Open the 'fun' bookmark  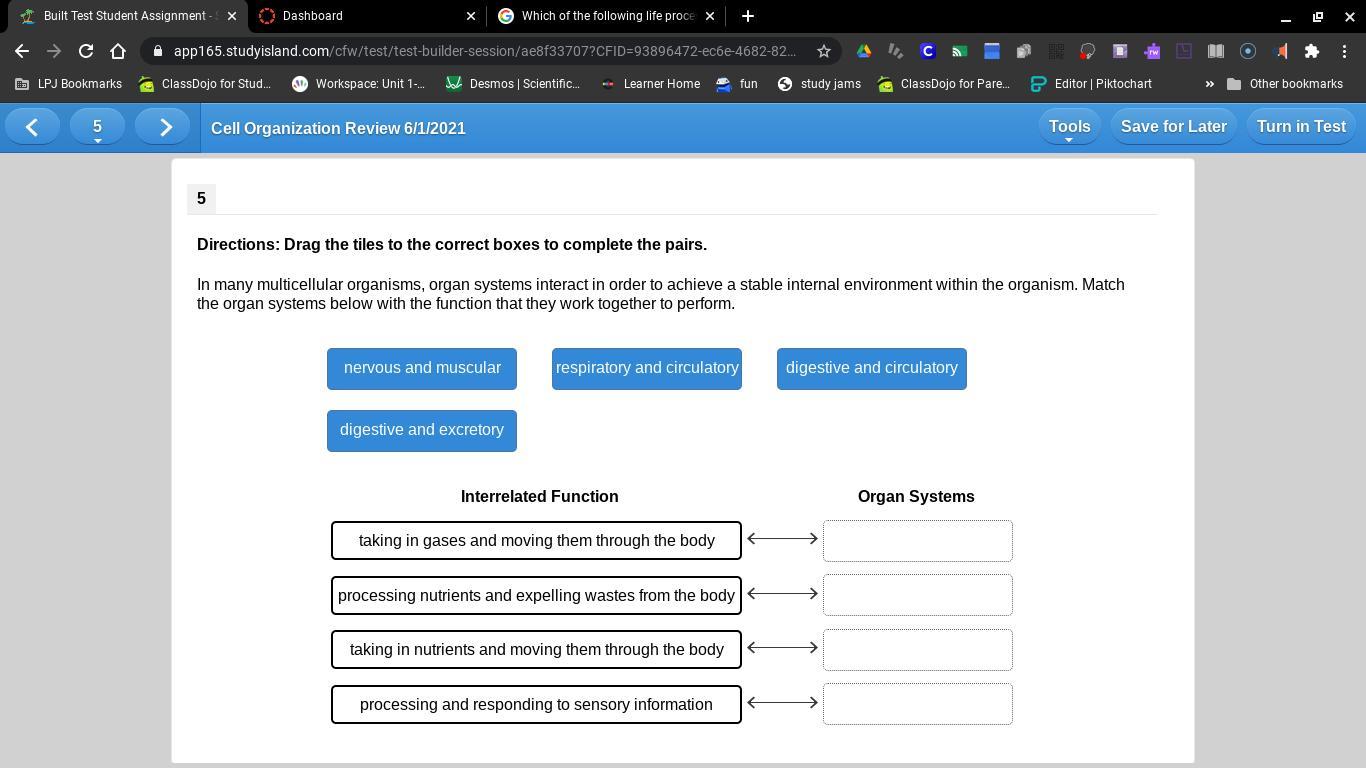pyautogui.click(x=737, y=84)
